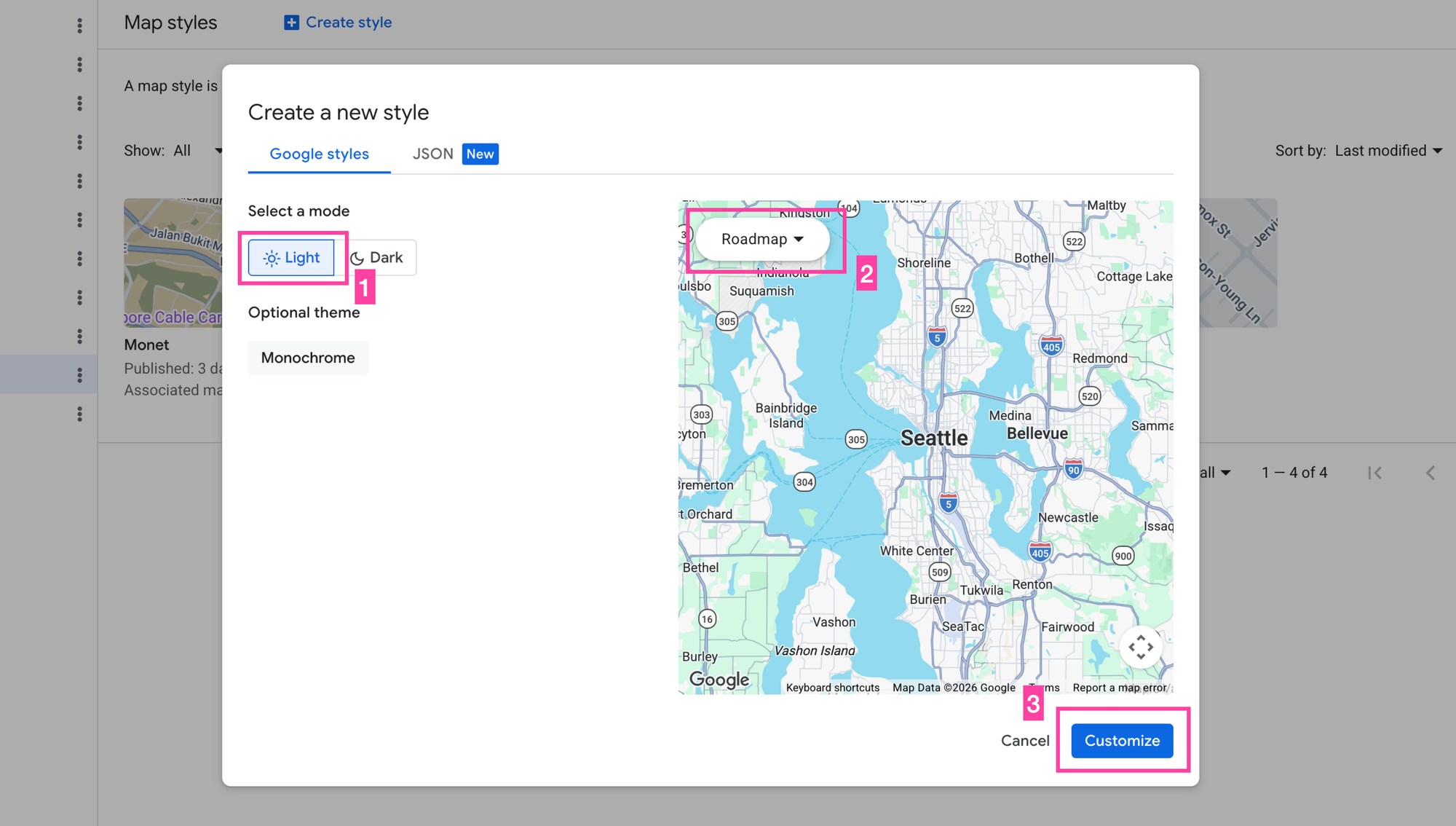Click the Route 16 shield on map
Screen dimensions: 1456x826
pos(707,619)
